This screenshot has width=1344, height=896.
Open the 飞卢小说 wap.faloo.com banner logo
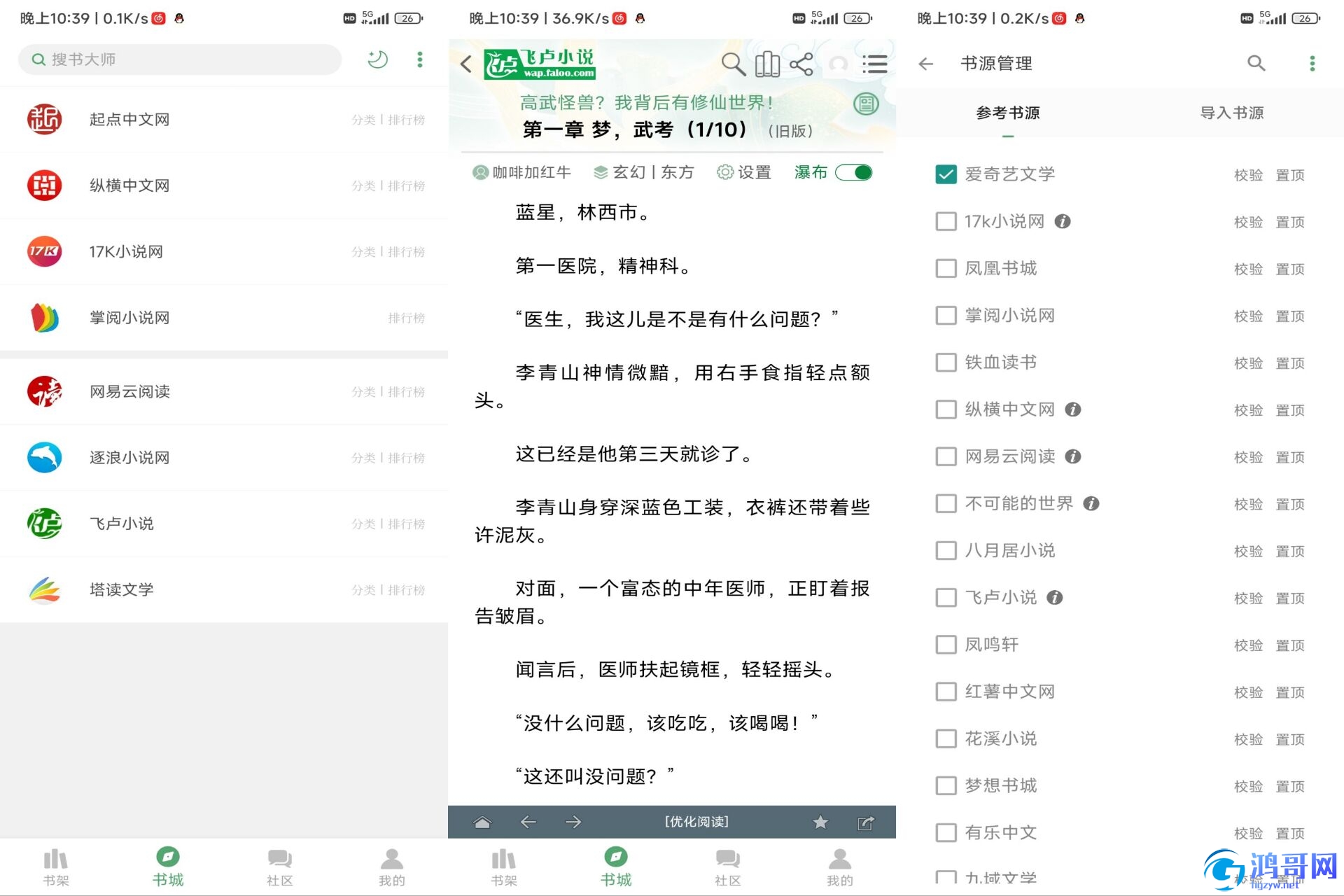[x=540, y=64]
